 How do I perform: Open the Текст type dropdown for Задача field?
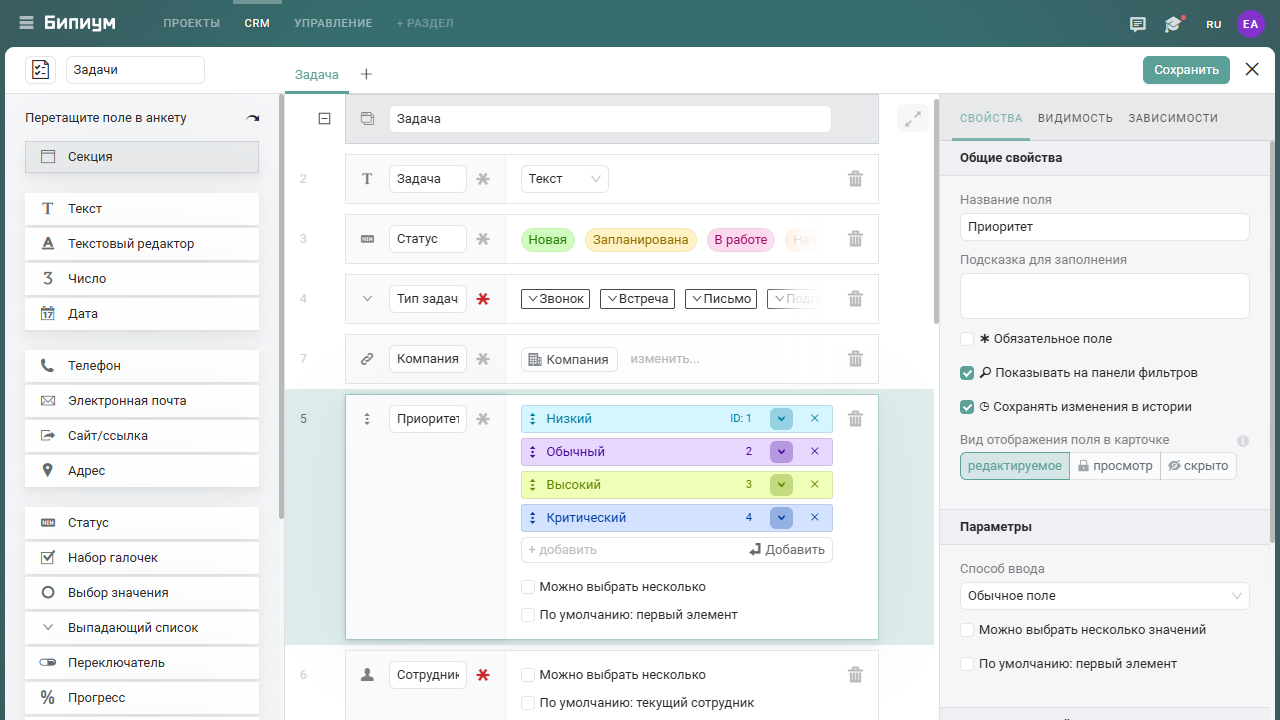pos(565,179)
